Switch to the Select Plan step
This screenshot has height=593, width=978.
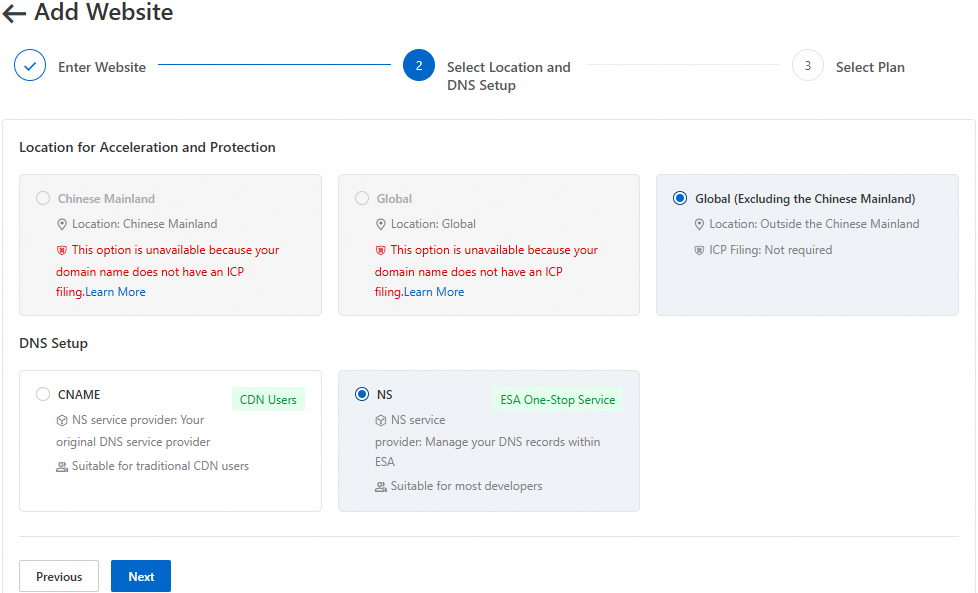click(870, 66)
